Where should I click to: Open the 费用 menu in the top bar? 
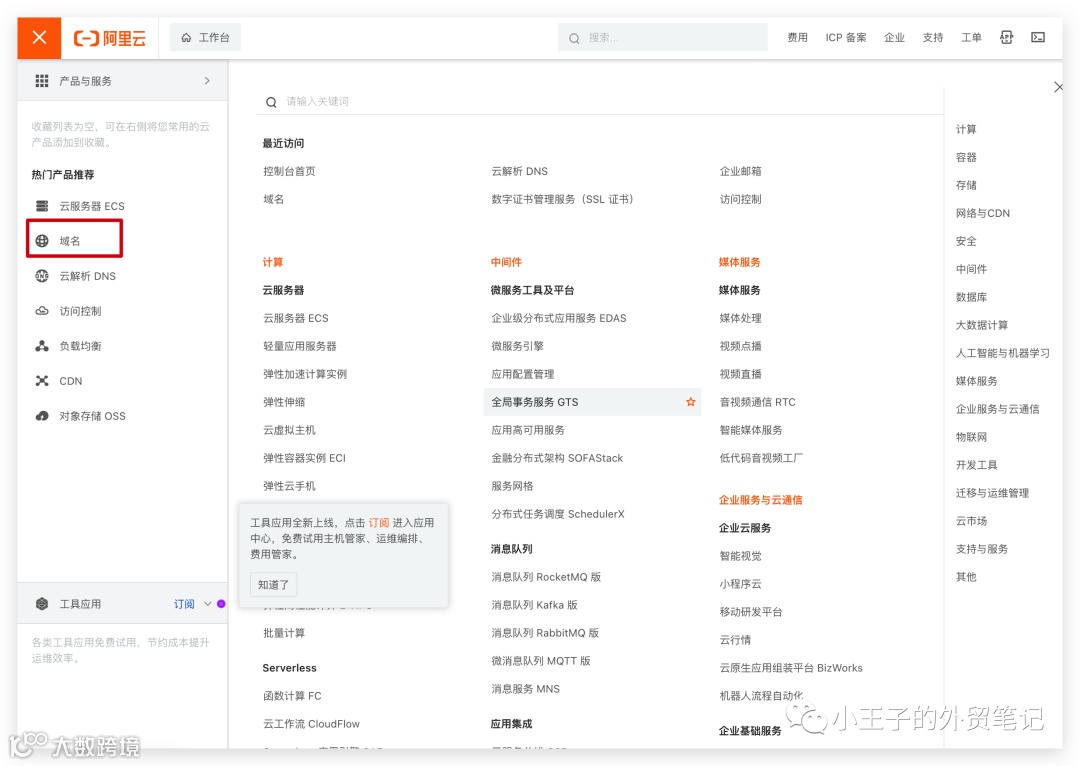point(798,38)
